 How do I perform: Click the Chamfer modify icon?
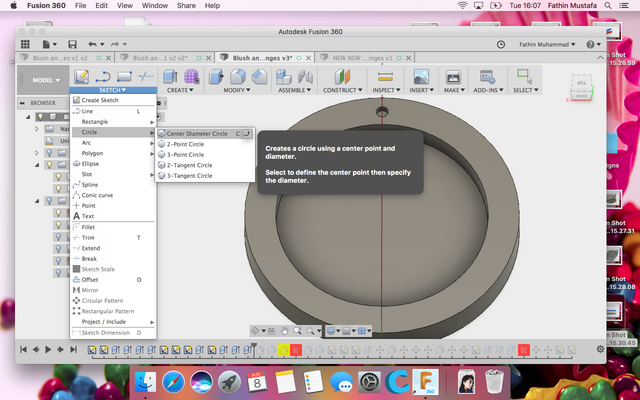click(x=259, y=76)
